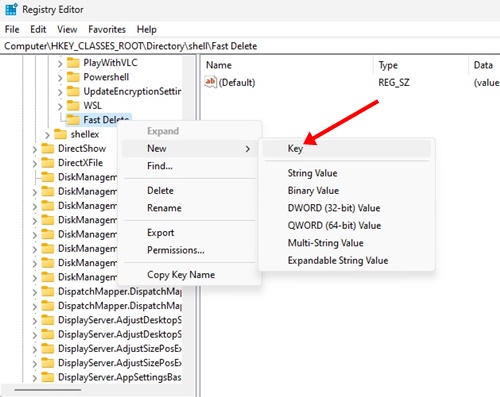Screen dimensions: 500x397
Task: Open the Favorites menu
Action: [x=107, y=29]
